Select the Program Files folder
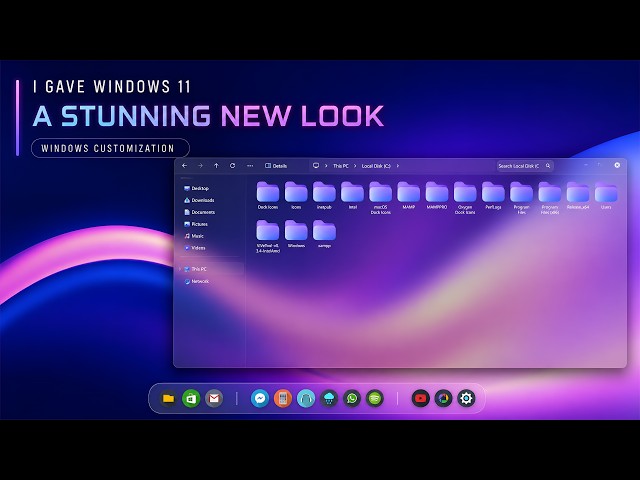The height and width of the screenshot is (480, 640). coord(521,198)
